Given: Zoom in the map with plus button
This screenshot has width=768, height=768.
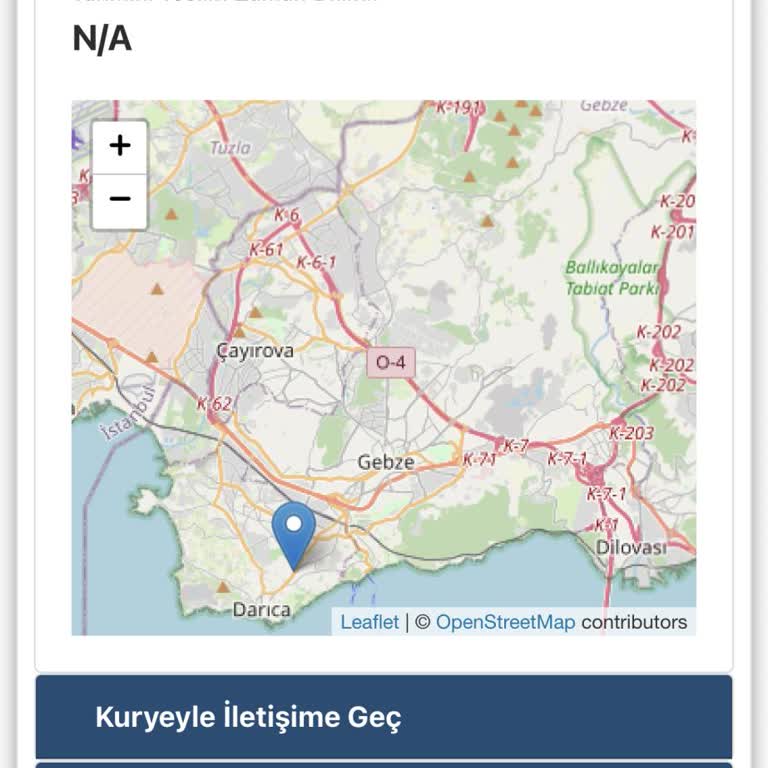Looking at the screenshot, I should point(120,146).
